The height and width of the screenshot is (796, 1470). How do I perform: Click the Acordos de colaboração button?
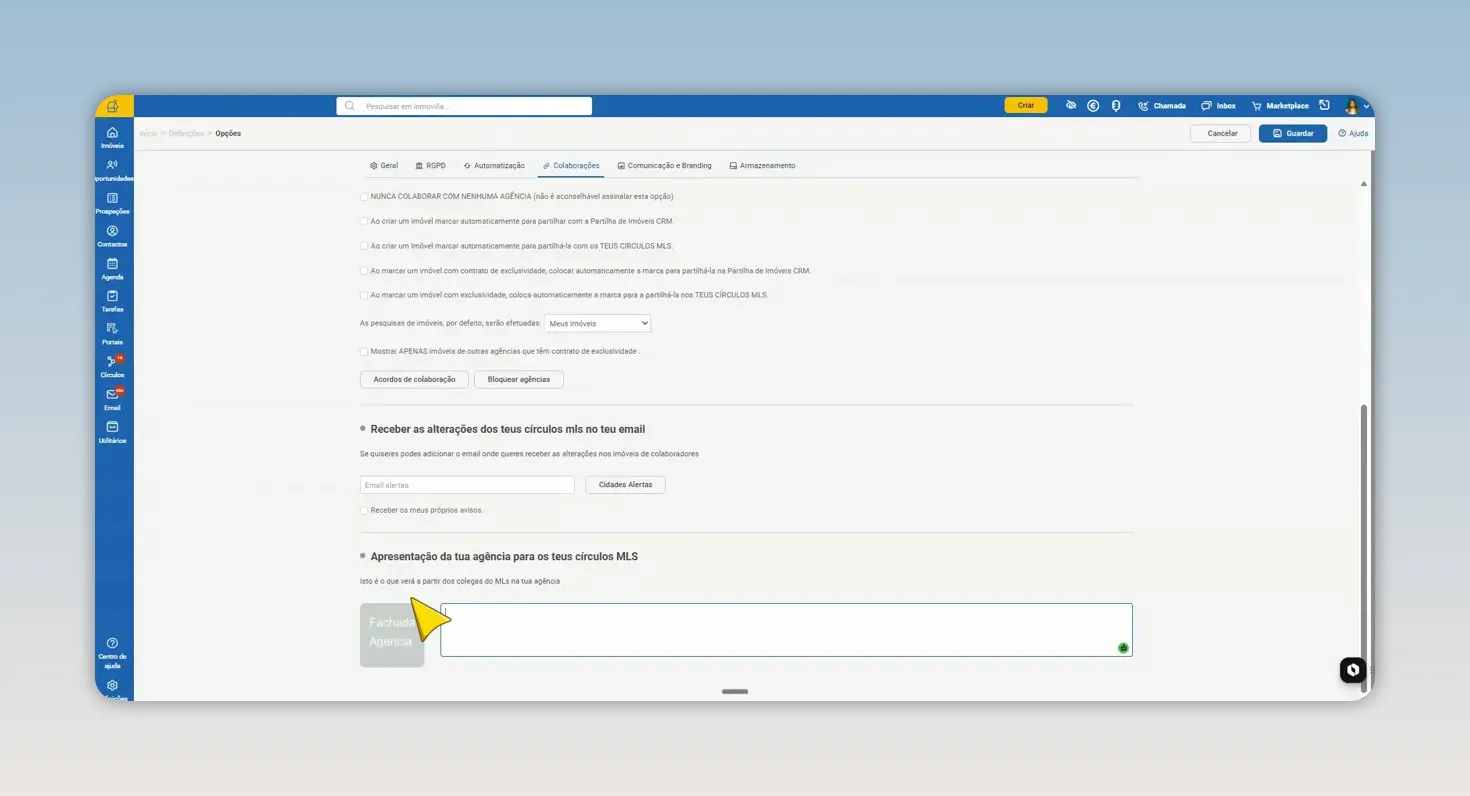414,380
